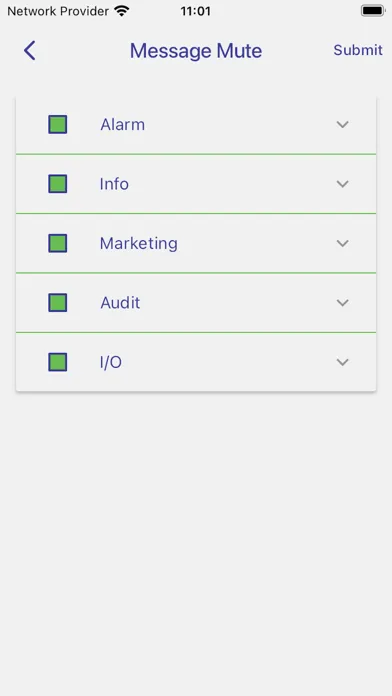392x696 pixels.
Task: Expand the I/O row chevron
Action: coord(342,363)
